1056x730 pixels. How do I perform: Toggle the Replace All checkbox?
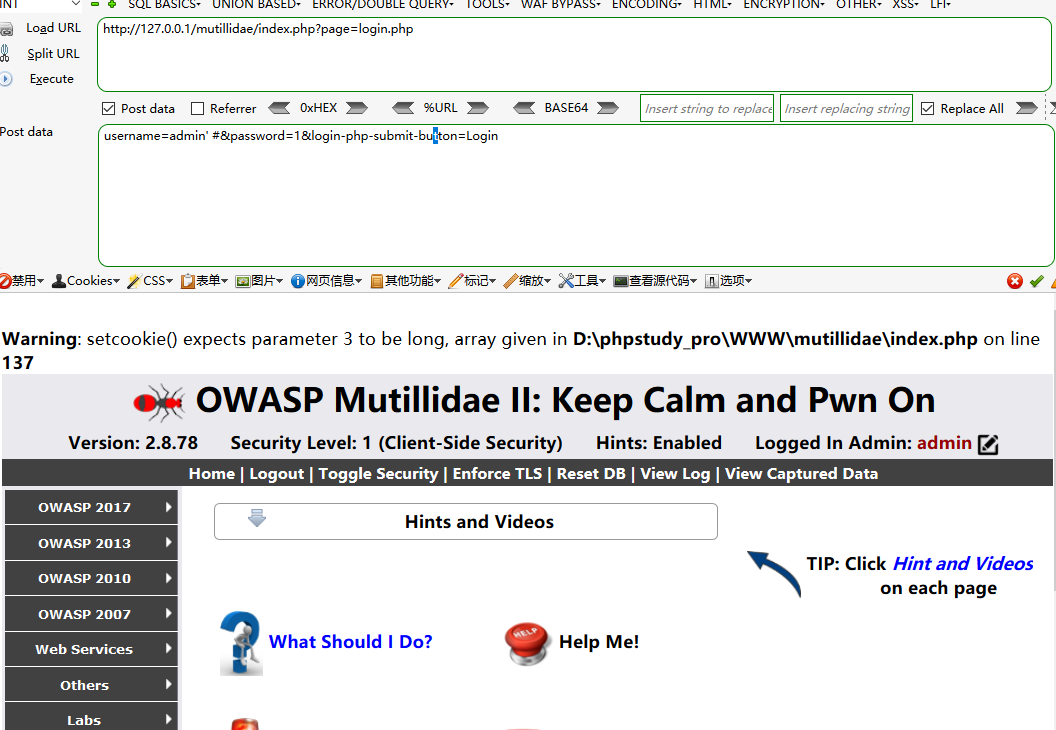[x=927, y=108]
